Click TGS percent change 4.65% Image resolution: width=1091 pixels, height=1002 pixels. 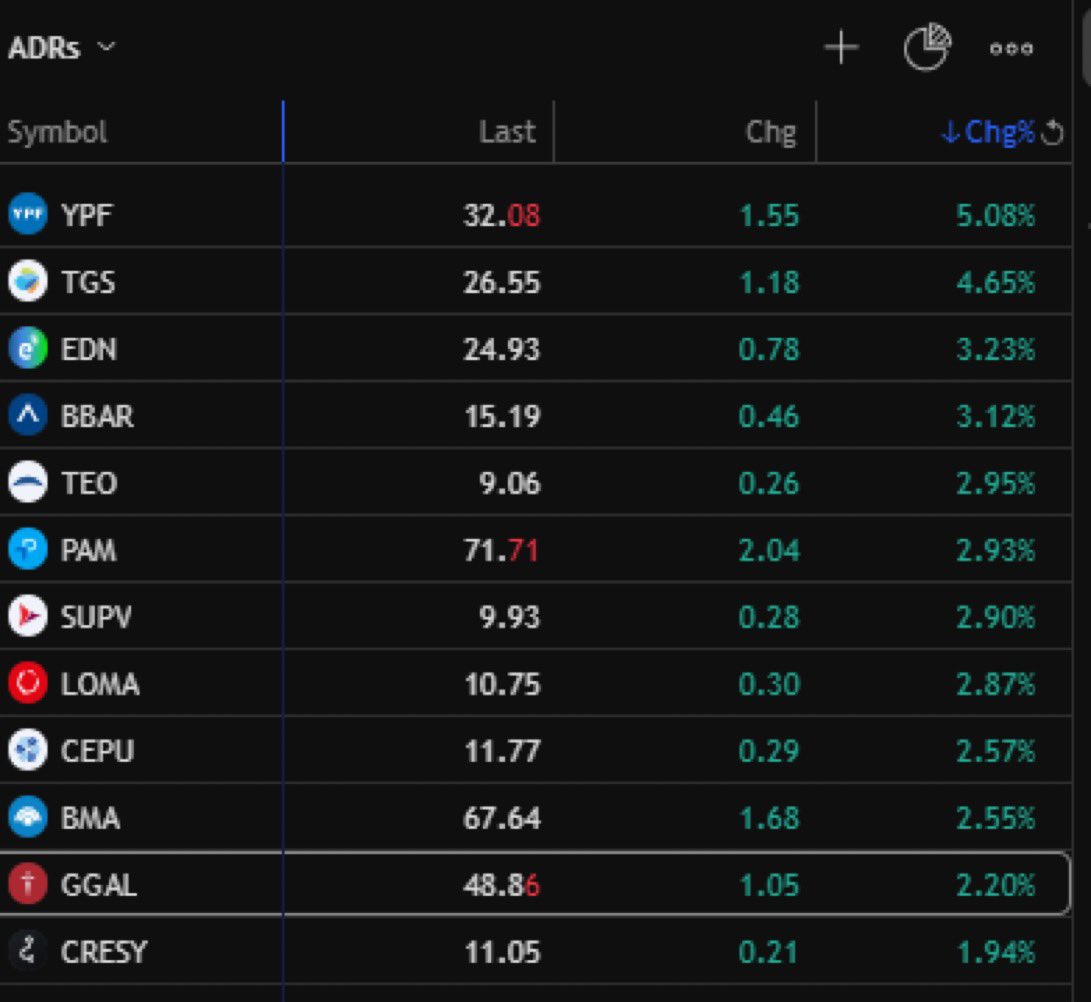coord(996,282)
